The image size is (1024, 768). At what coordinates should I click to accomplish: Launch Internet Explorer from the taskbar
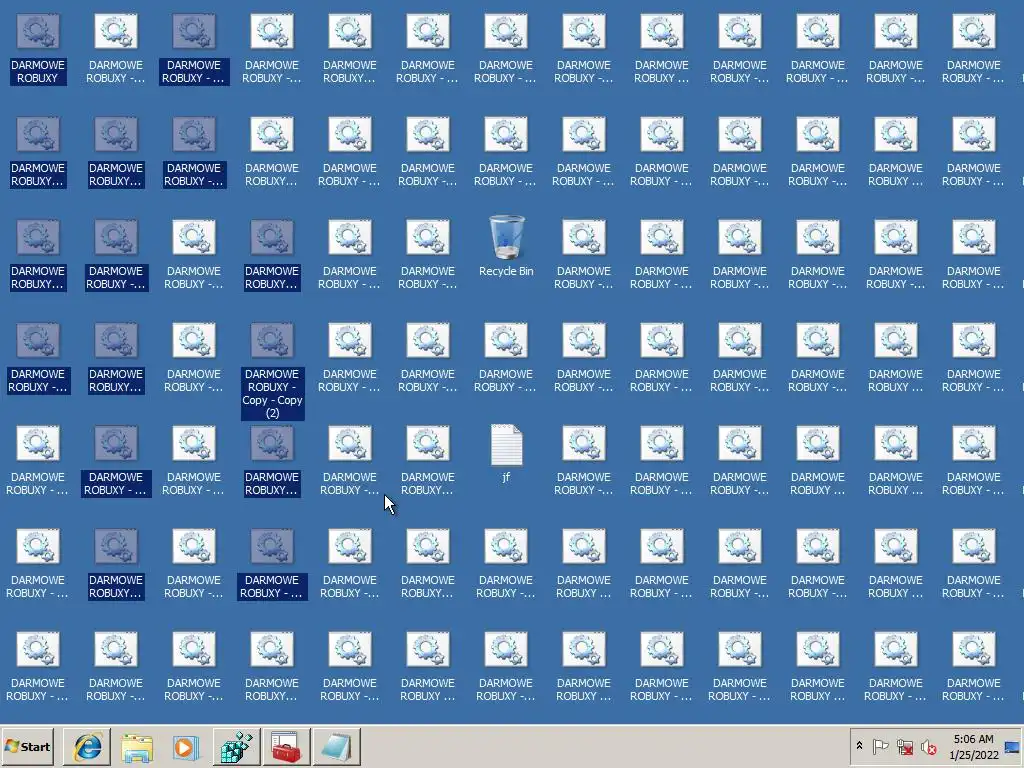88,746
